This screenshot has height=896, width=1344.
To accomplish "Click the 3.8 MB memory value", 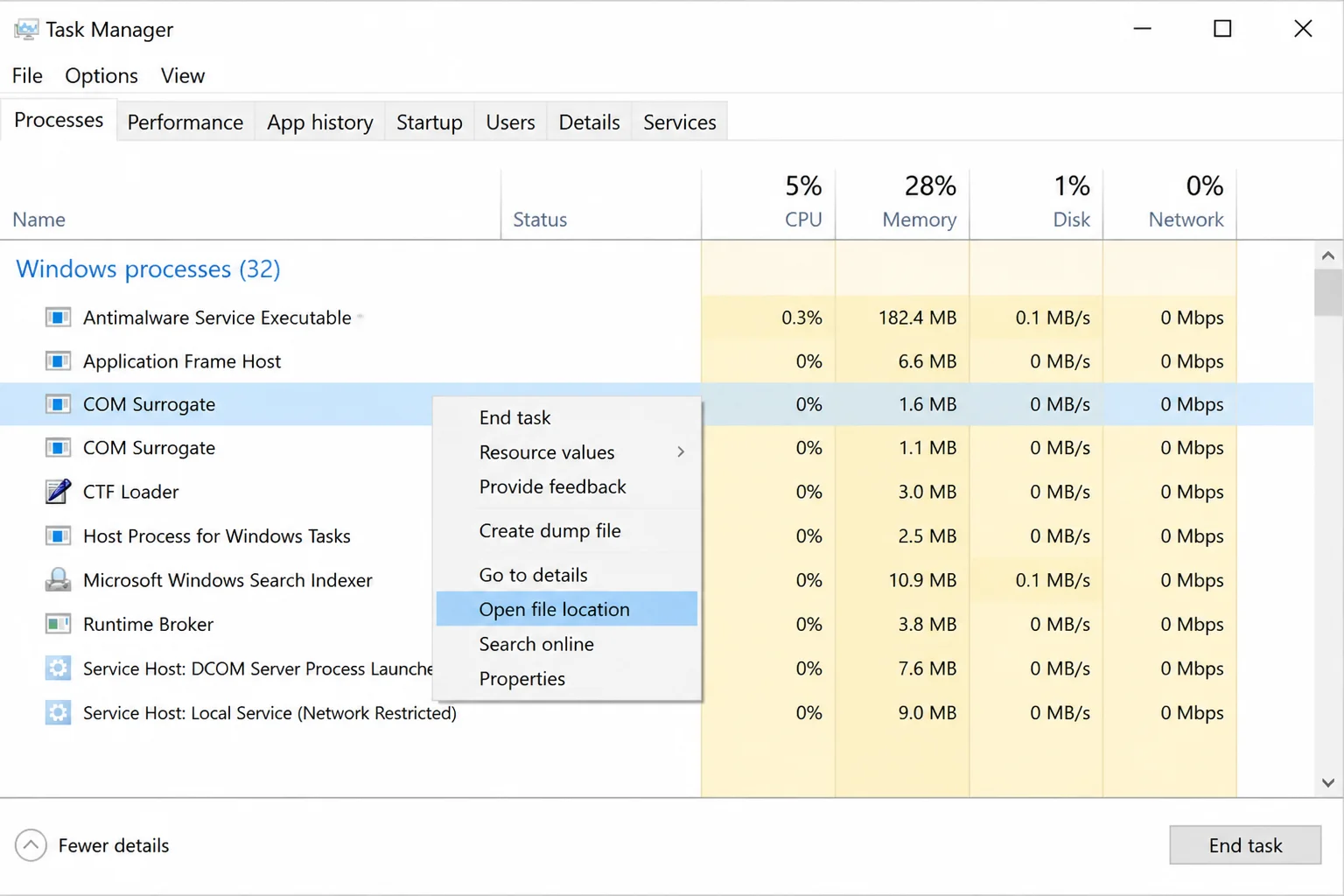I will (x=927, y=624).
